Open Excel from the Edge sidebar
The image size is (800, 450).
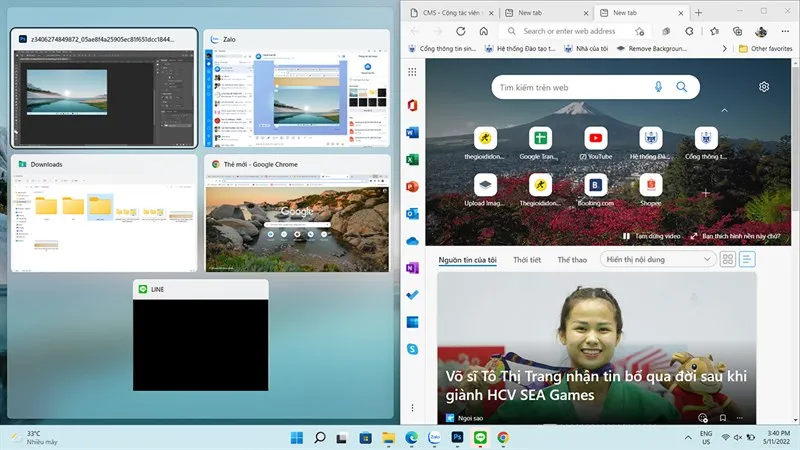click(411, 160)
